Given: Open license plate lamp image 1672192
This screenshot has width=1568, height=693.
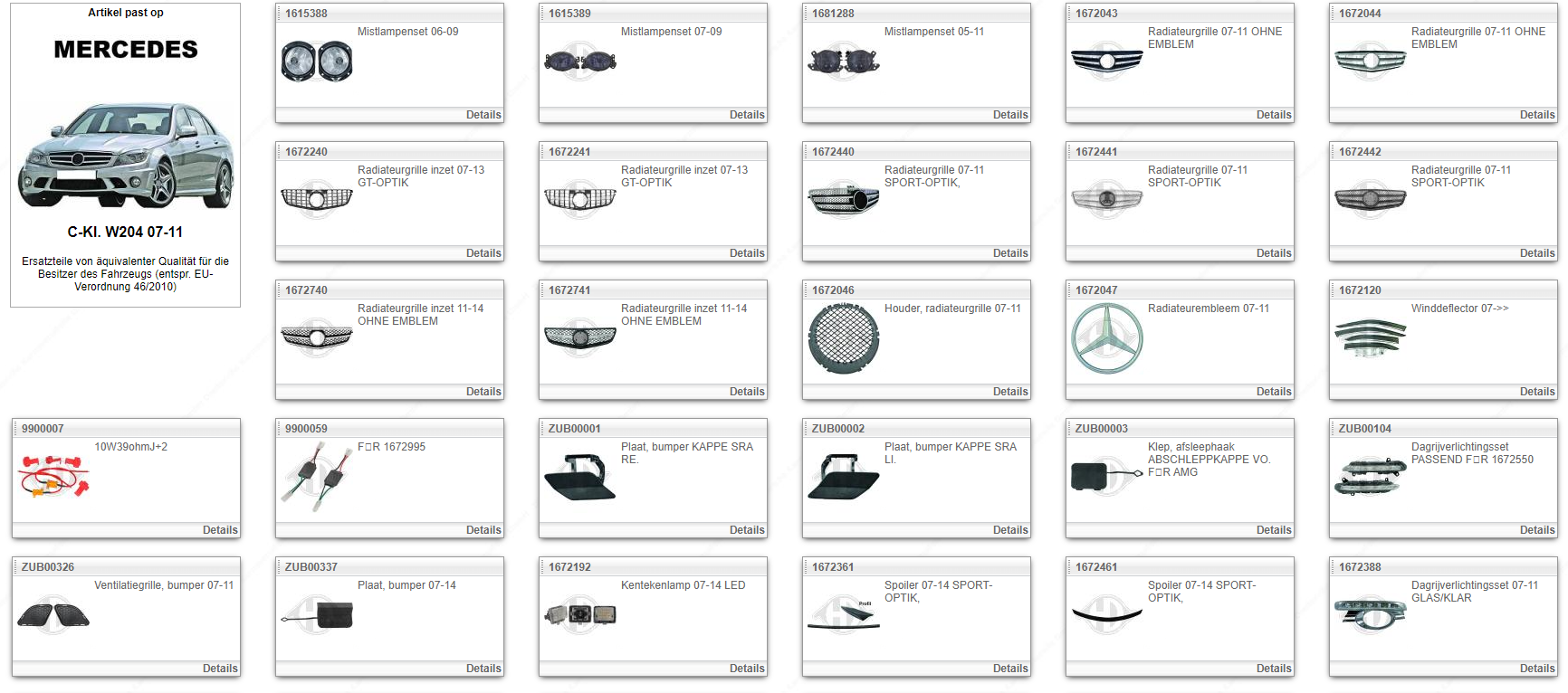Looking at the screenshot, I should (x=580, y=615).
